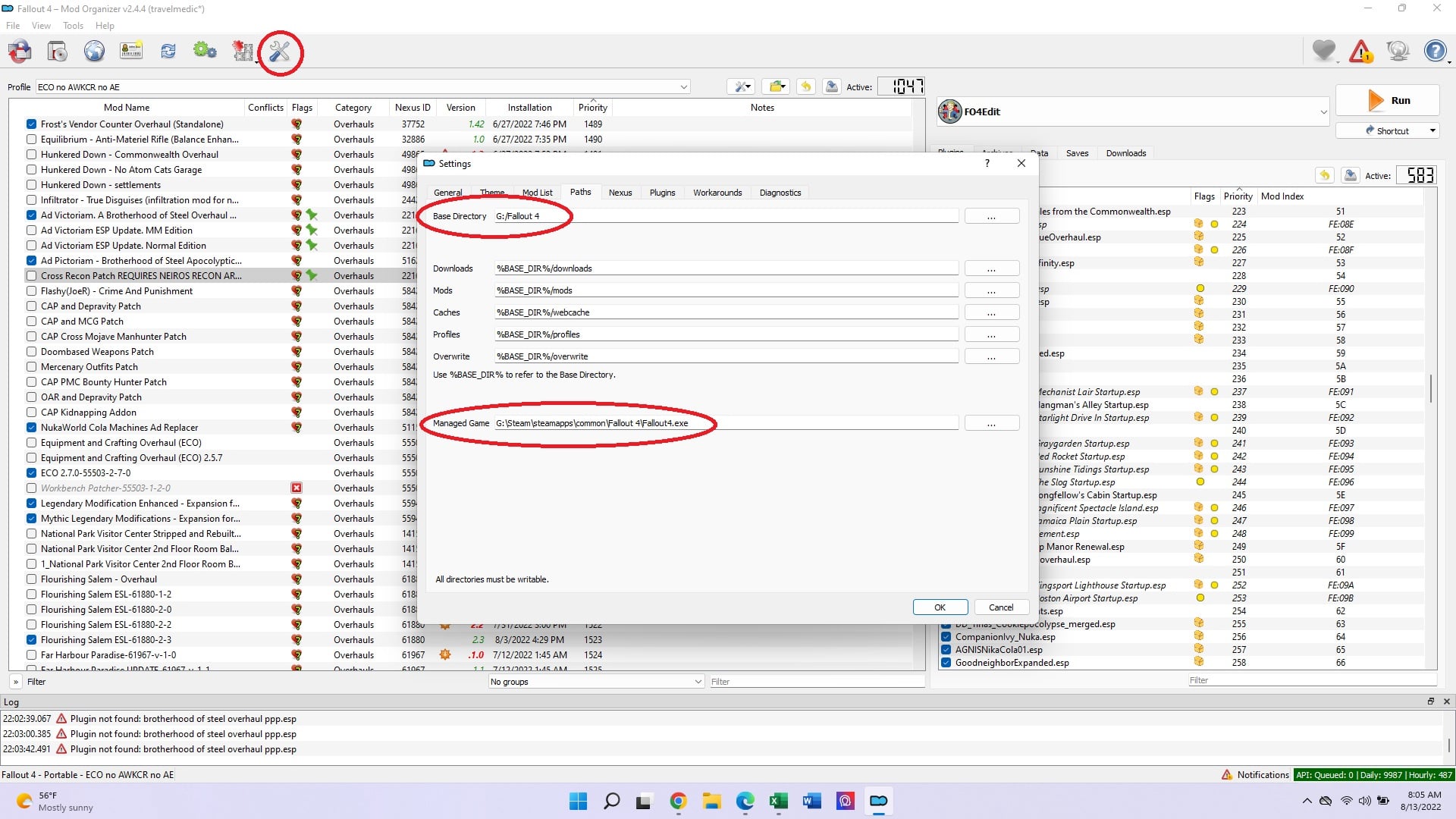Uncheck CompanionIvy_Nuka.esp plugin
The width and height of the screenshot is (1456, 819).
[946, 637]
